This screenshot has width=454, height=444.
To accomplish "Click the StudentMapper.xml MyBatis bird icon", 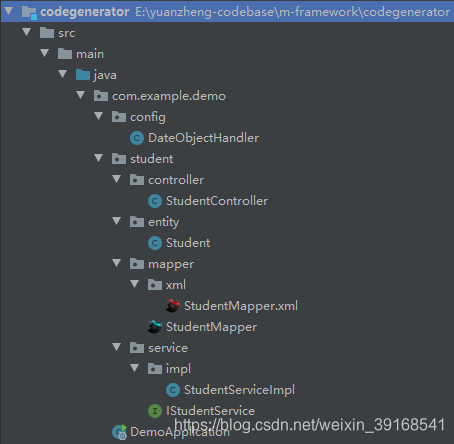I will coord(173,306).
